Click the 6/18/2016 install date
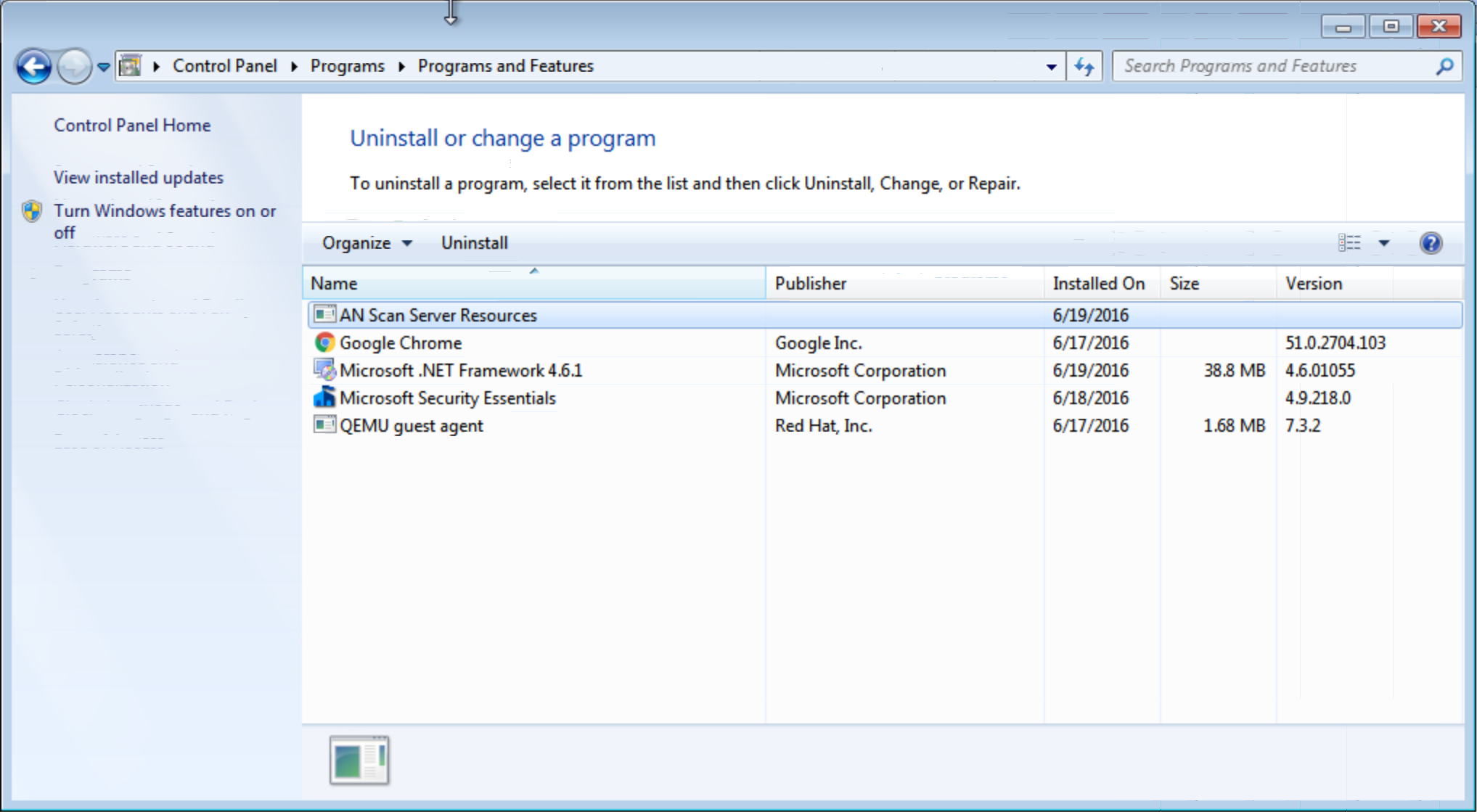The height and width of the screenshot is (812, 1477). 1091,398
